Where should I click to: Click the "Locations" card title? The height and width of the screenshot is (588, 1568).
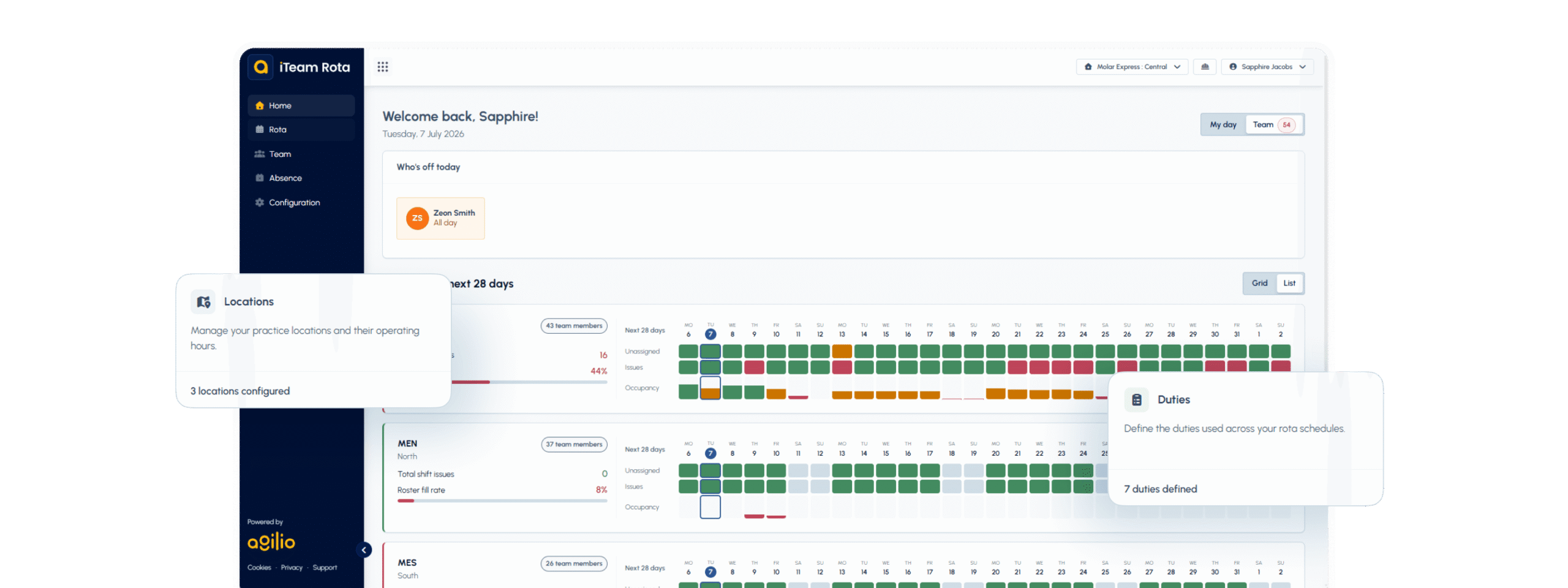point(249,301)
